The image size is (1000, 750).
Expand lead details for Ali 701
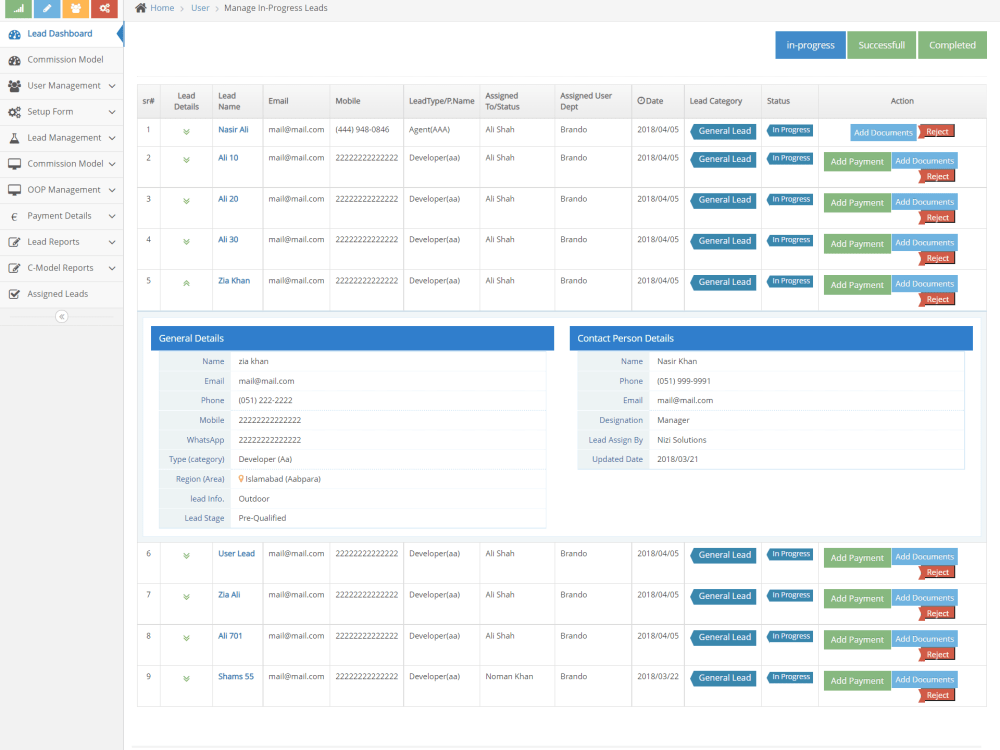pos(186,638)
